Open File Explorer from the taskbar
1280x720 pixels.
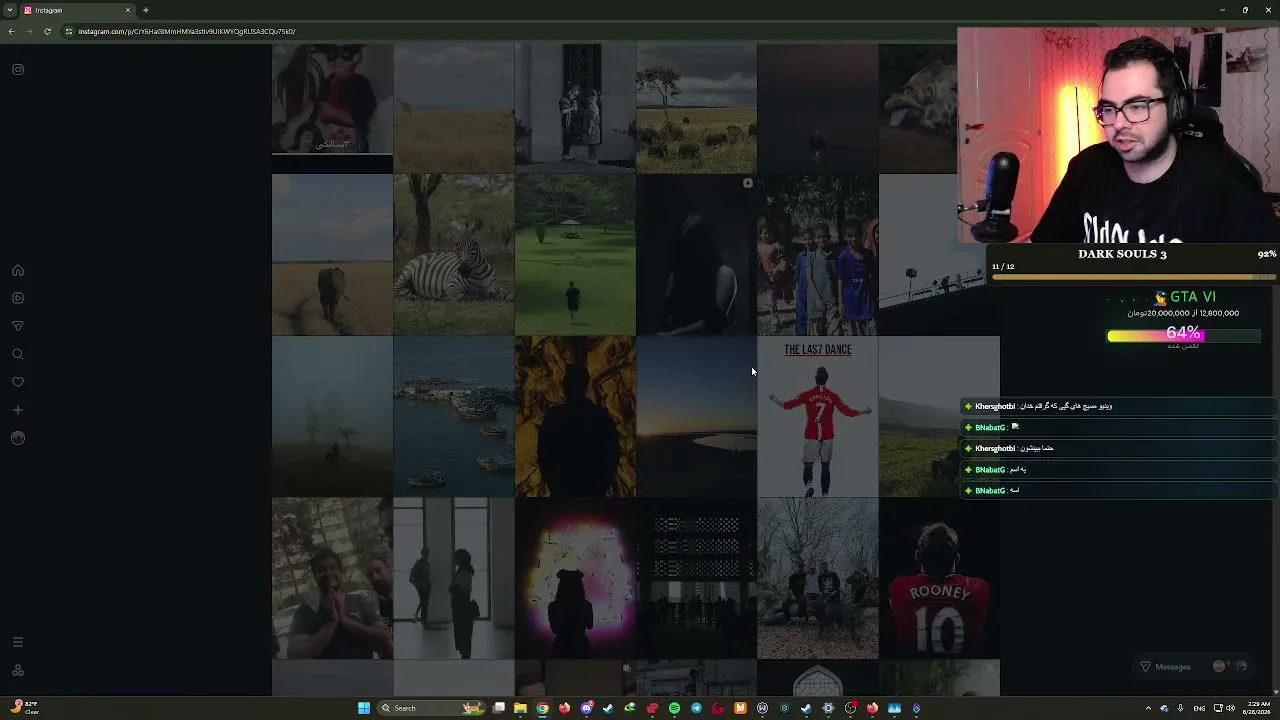pyautogui.click(x=520, y=708)
